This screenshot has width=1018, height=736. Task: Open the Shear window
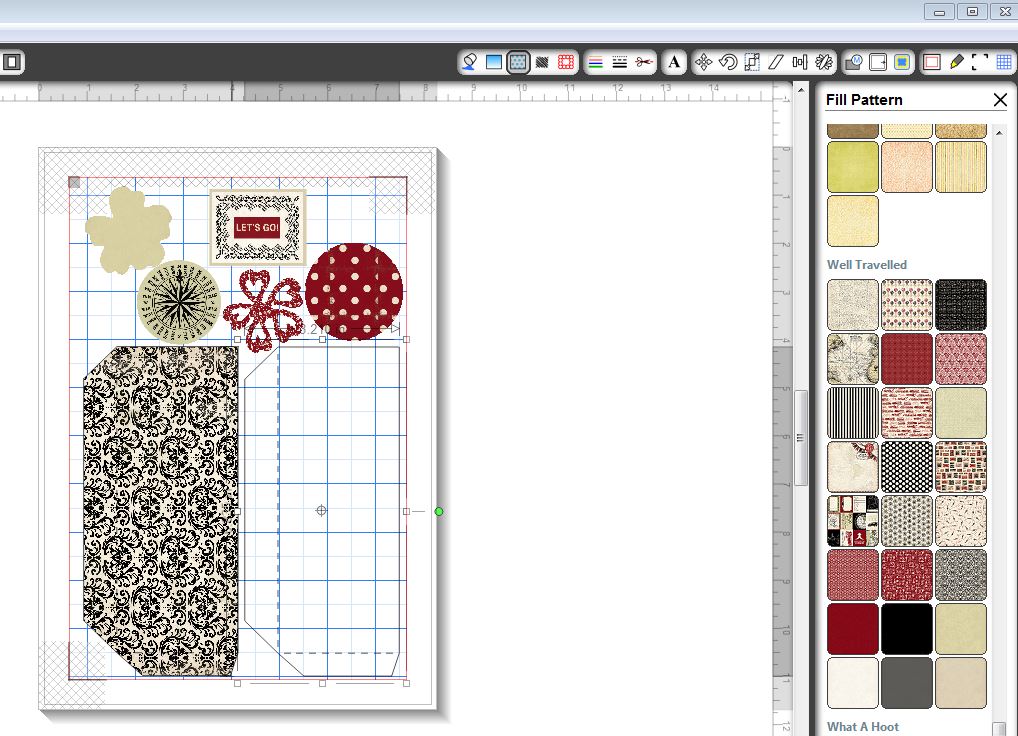776,62
